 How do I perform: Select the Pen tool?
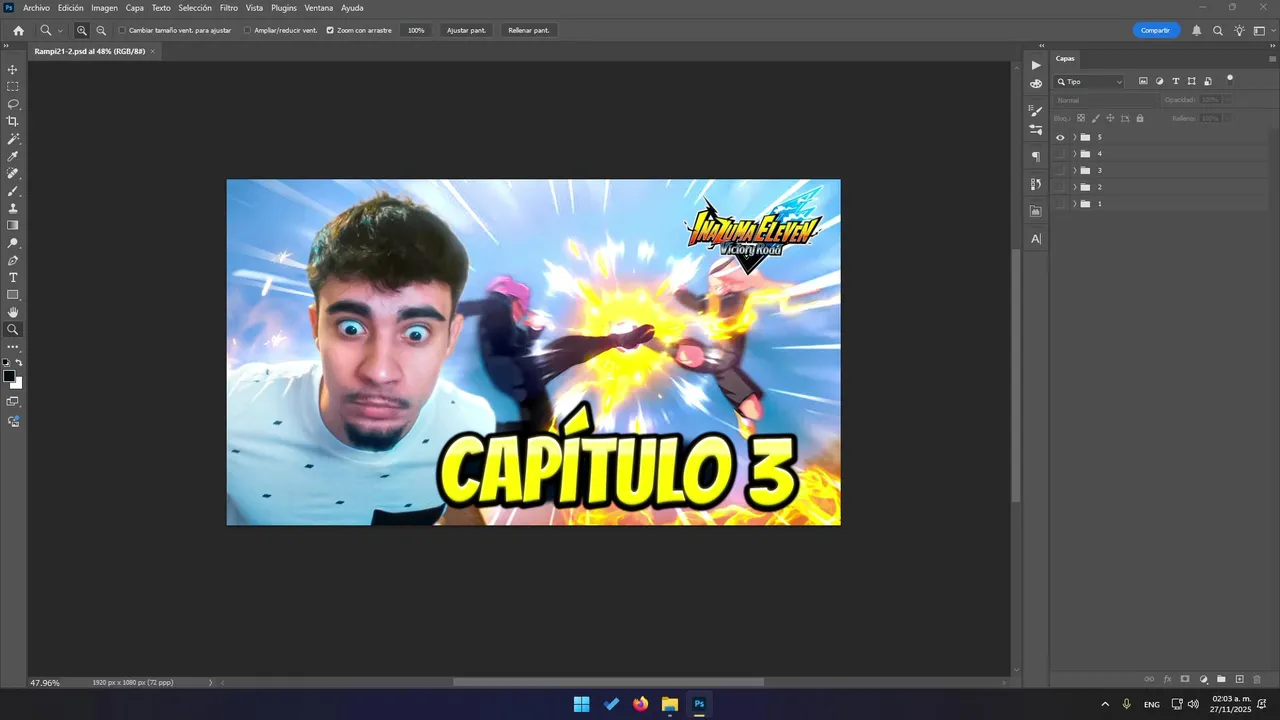[x=13, y=260]
